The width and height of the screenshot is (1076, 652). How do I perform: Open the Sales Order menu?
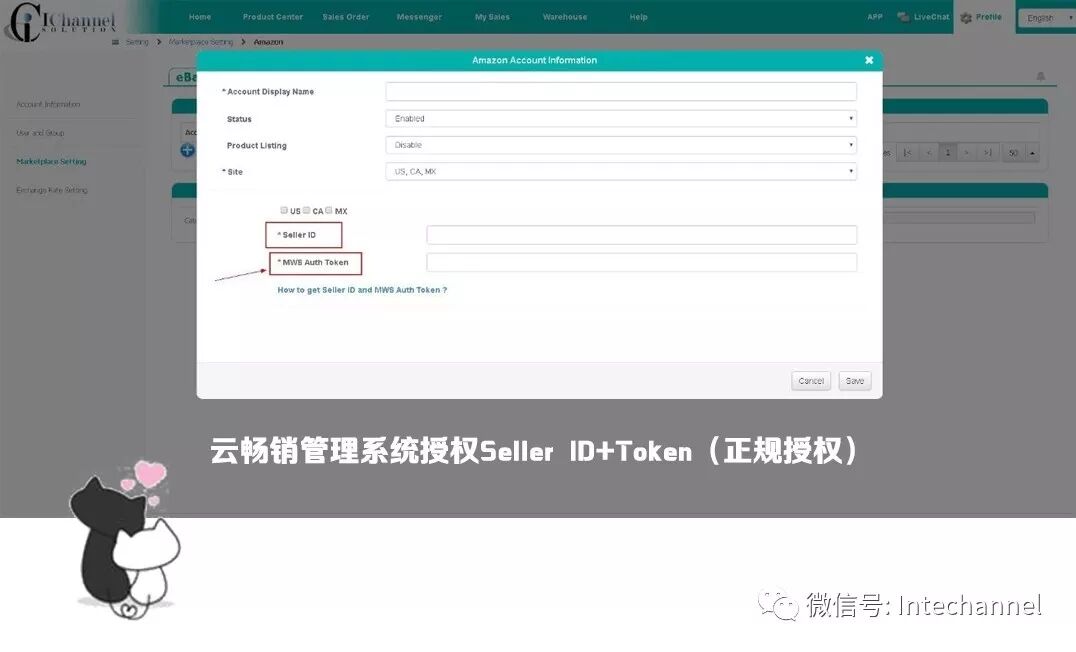pyautogui.click(x=346, y=17)
